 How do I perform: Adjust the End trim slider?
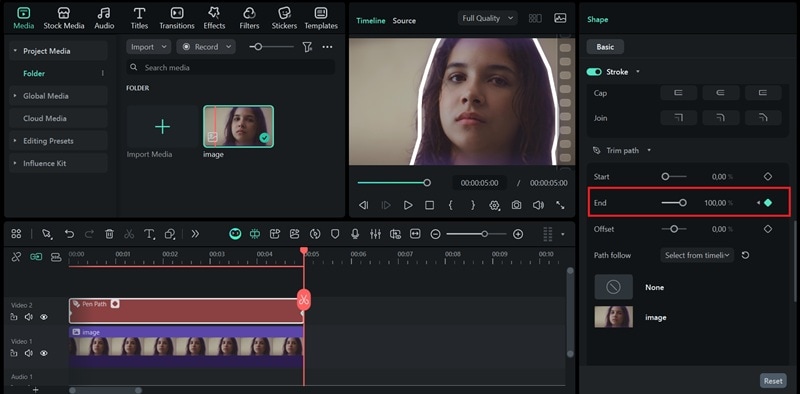pyautogui.click(x=674, y=203)
